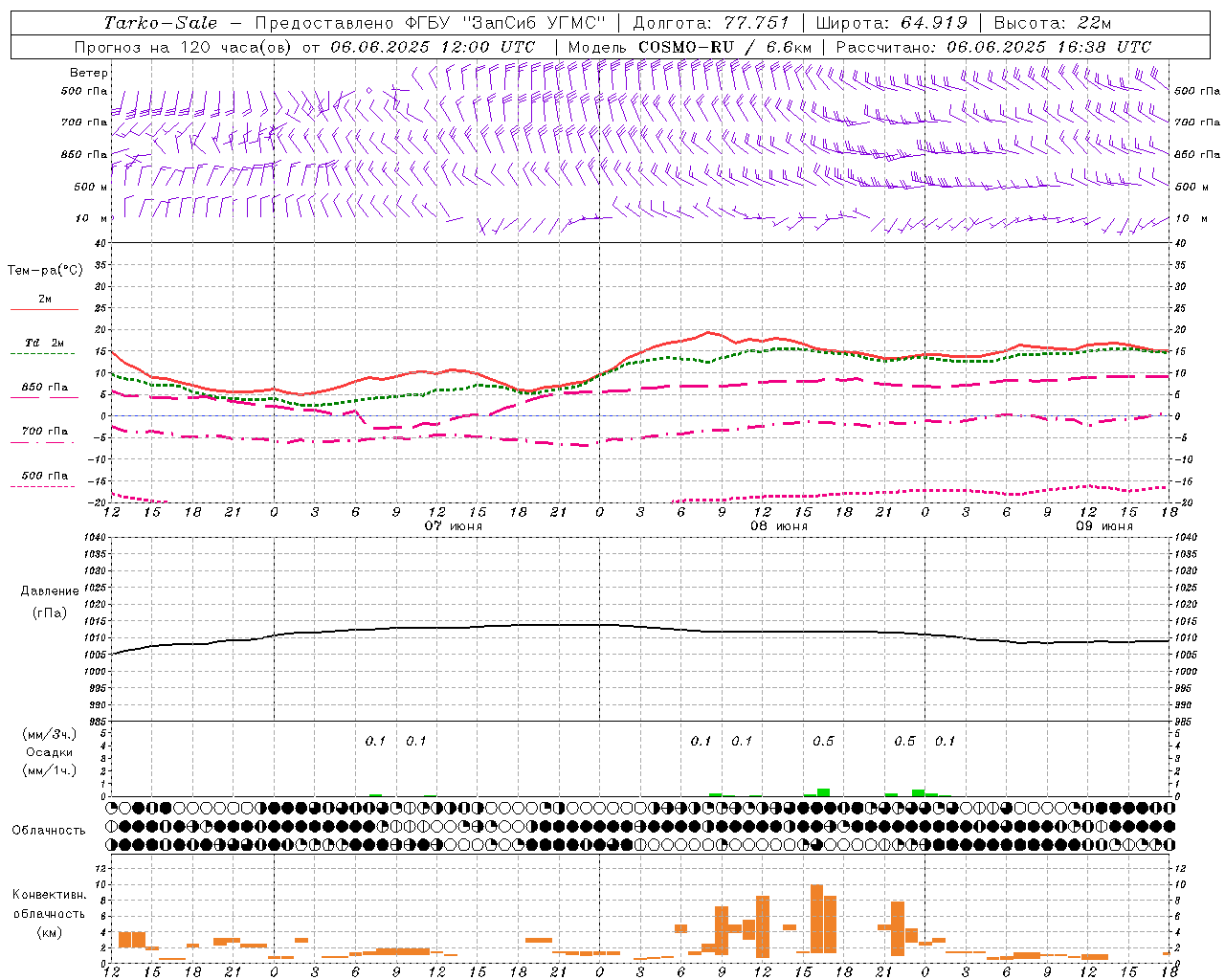Click the '09 июня' date label
Image resolution: width=1225 pixels, height=980 pixels.
coord(1104,526)
